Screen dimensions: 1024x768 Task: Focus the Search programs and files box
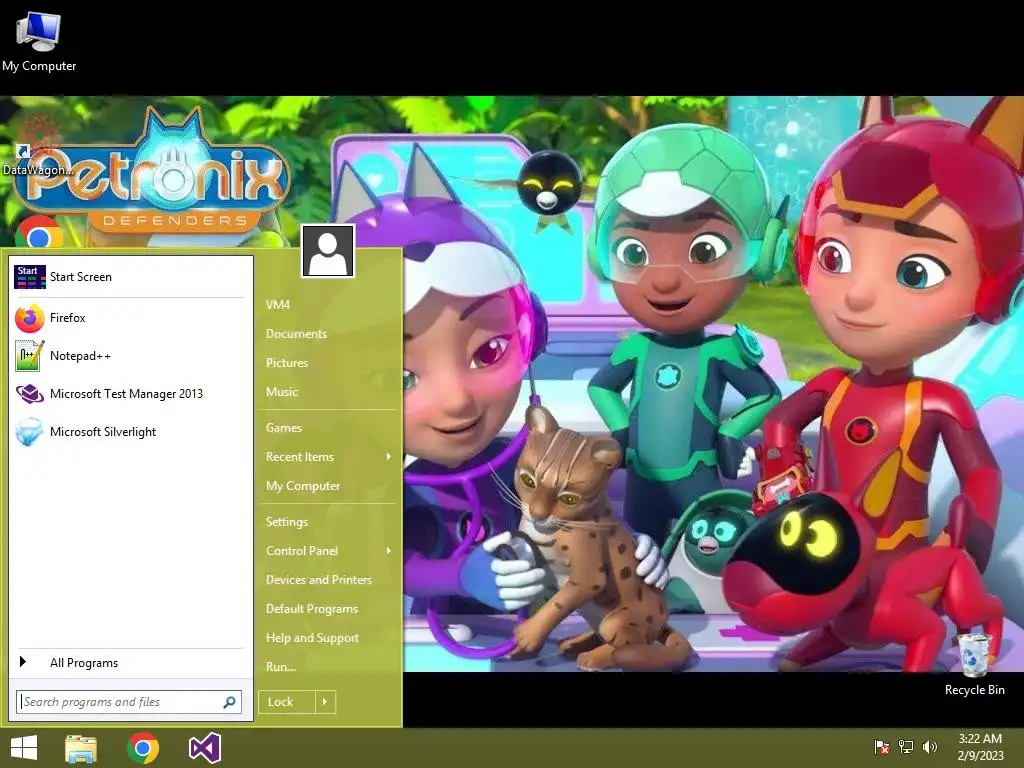(129, 702)
